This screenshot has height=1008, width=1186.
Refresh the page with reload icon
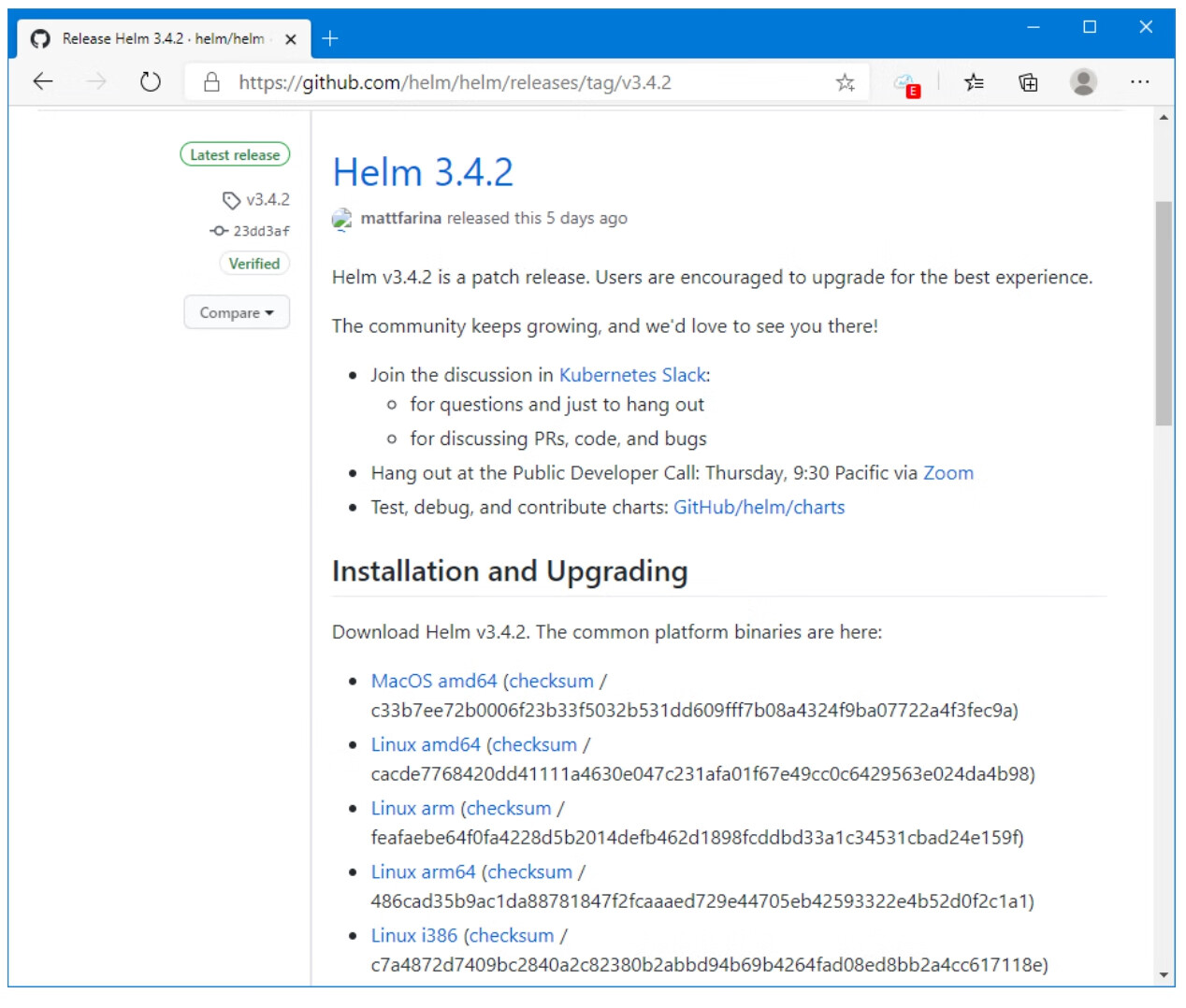point(150,82)
